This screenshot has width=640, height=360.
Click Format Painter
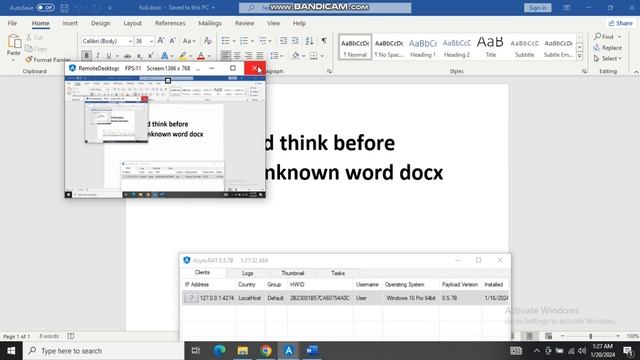48,60
